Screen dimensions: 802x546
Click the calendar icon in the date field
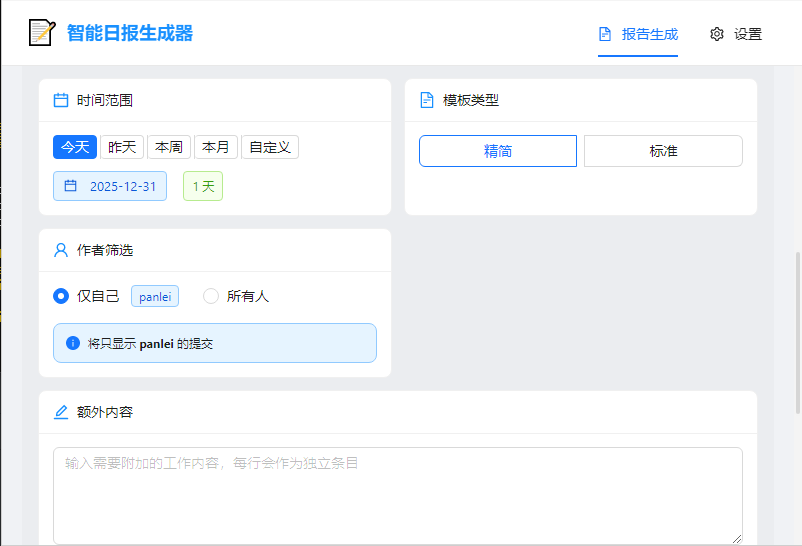pos(71,186)
